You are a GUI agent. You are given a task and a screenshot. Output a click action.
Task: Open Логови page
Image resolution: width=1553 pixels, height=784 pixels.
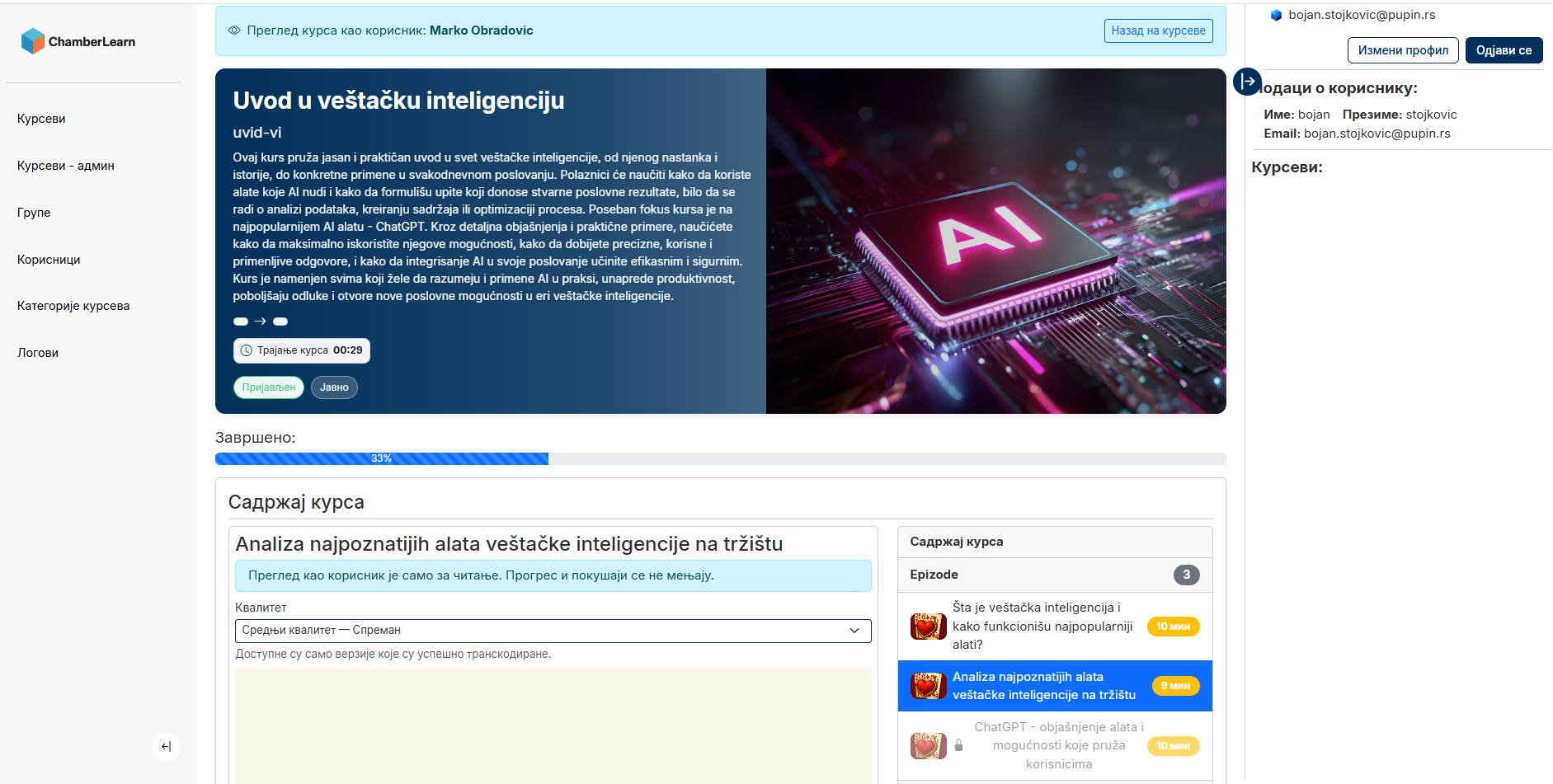pos(38,353)
